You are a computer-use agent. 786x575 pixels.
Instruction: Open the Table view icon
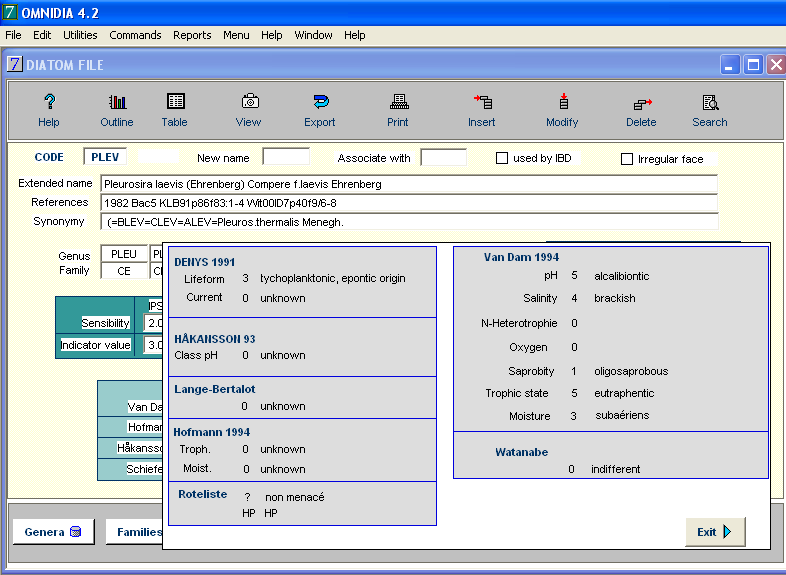175,101
